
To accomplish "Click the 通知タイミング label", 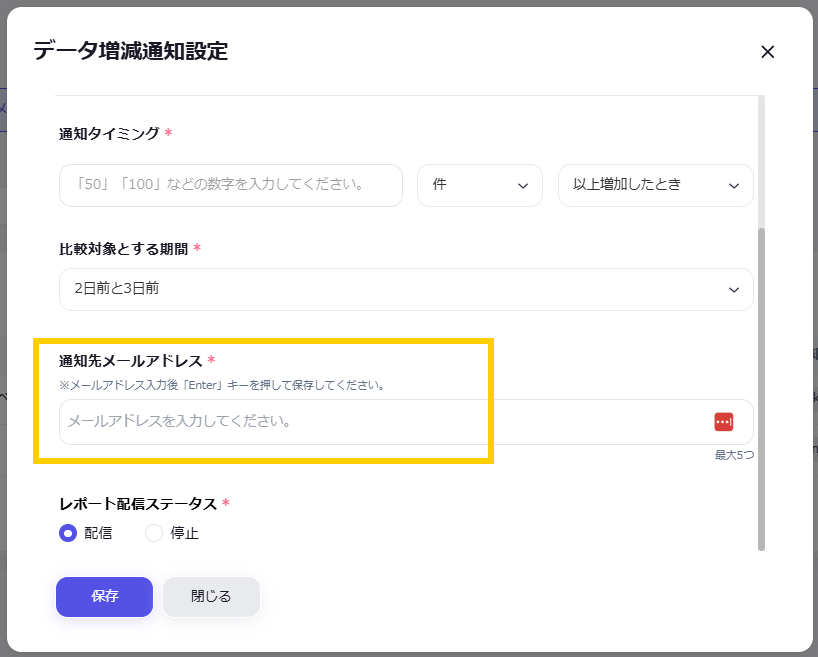I will coord(109,133).
